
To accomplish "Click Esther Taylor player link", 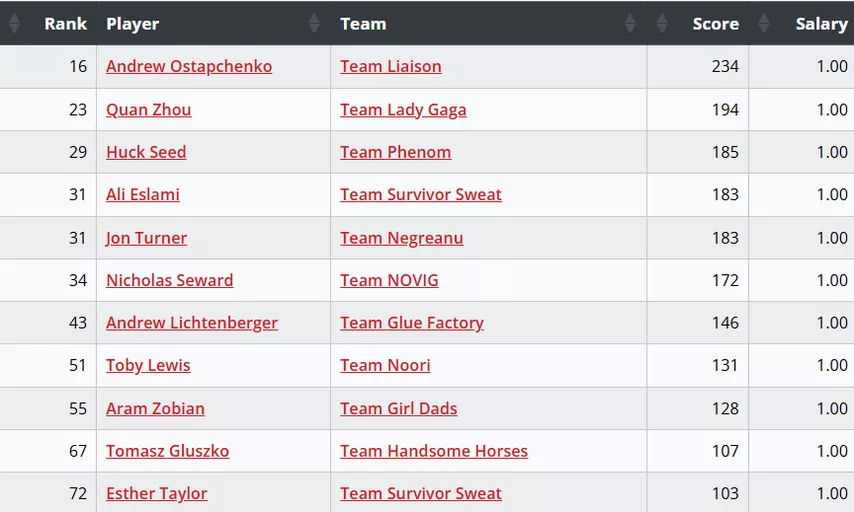I will pos(157,493).
